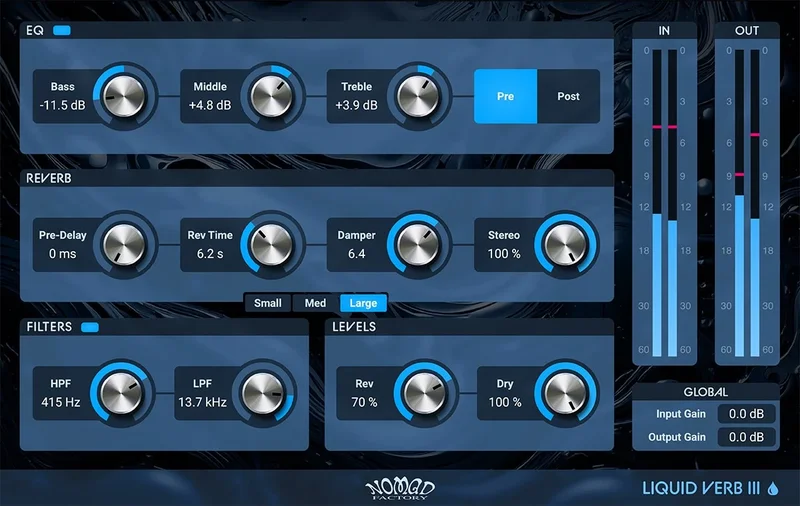This screenshot has width=800, height=506.
Task: Click the Input Gain label
Action: (681, 414)
